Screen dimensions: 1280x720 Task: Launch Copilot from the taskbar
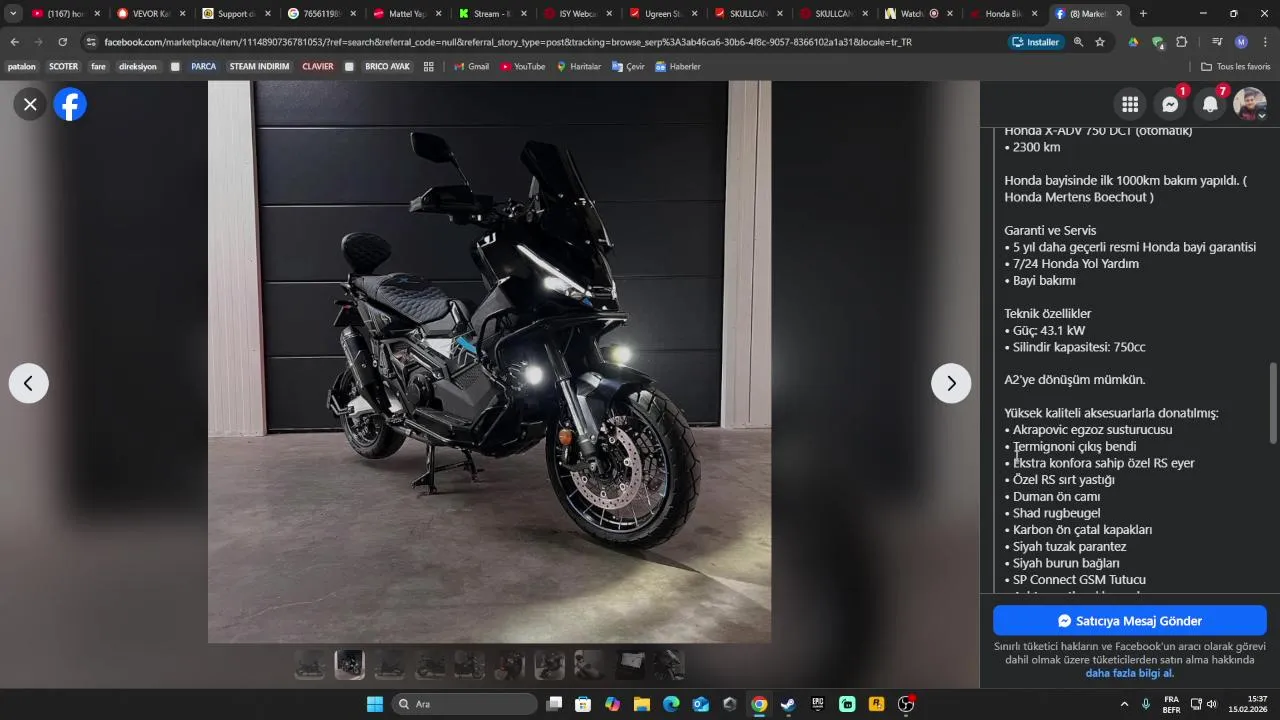[x=612, y=704]
